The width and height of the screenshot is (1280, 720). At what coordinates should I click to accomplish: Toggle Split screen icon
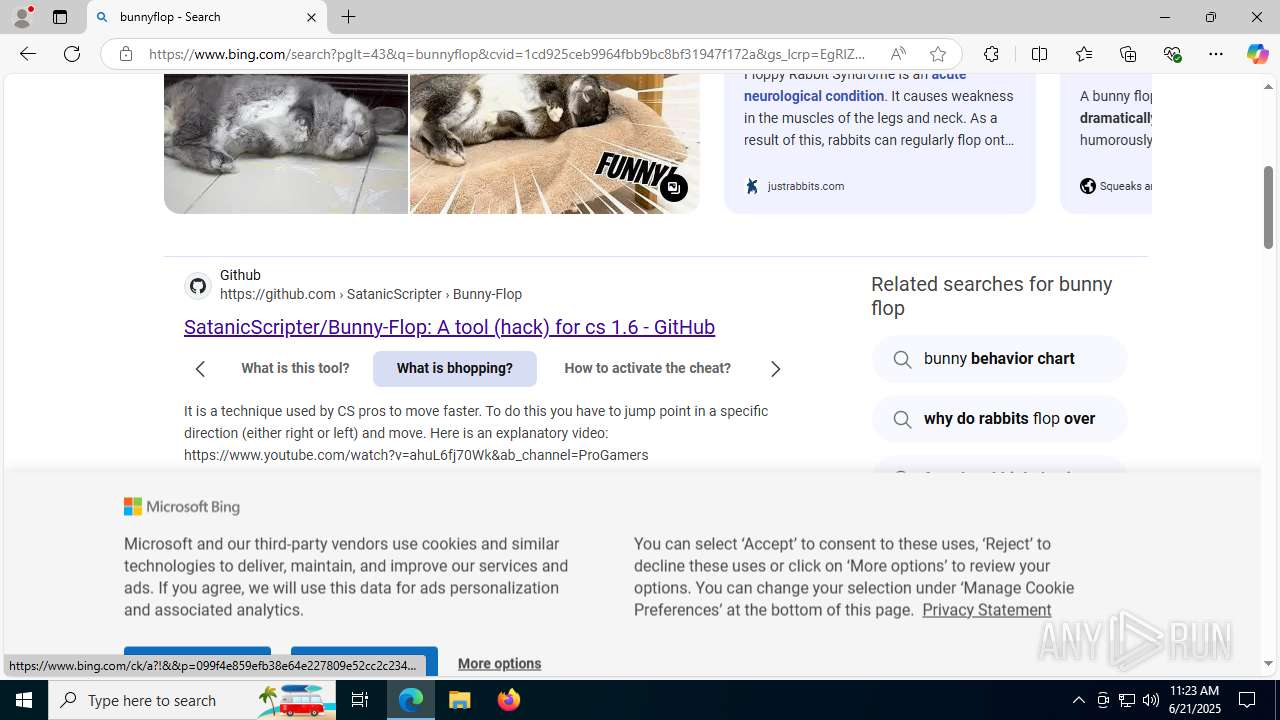1039,54
